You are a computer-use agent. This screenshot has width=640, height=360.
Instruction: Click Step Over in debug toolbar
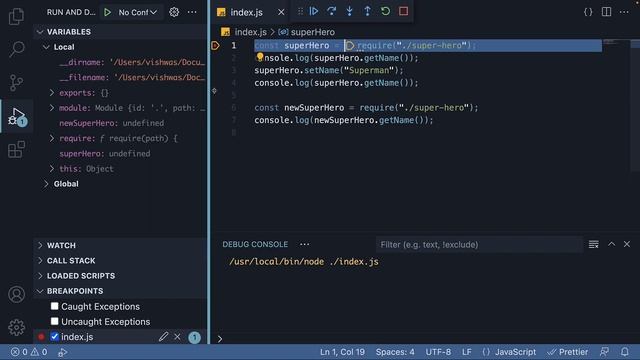tap(331, 11)
